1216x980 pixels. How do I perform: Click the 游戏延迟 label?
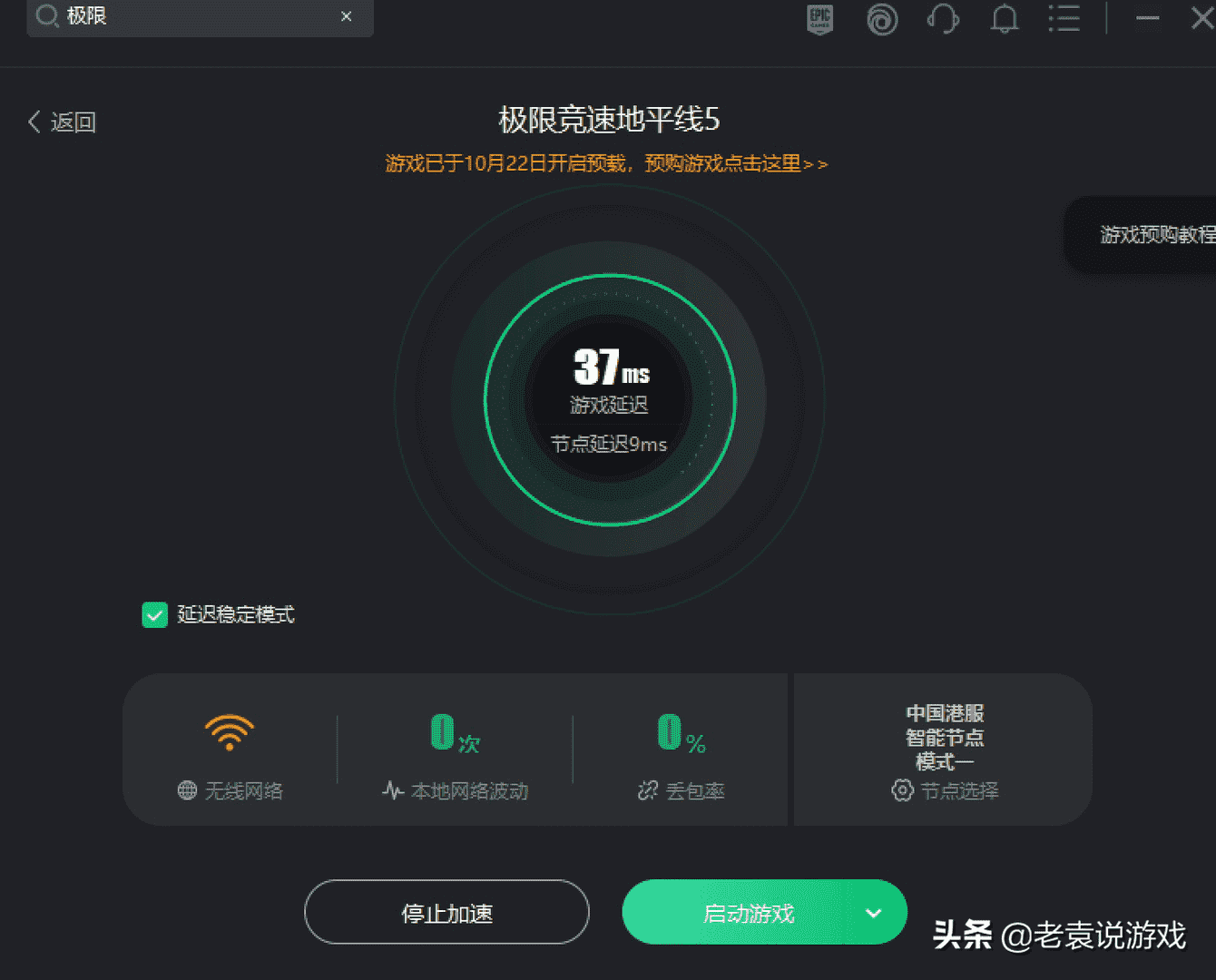609,405
